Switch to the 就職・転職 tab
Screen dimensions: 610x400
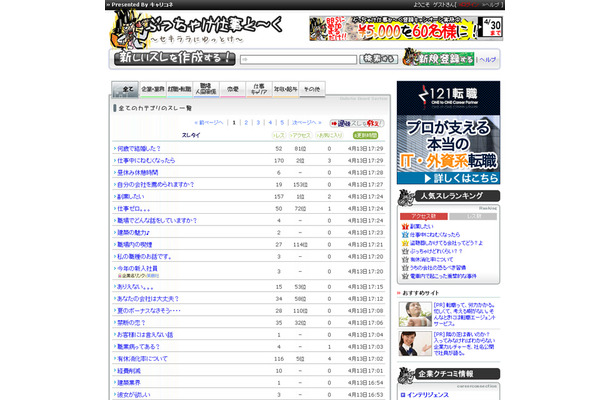179,89
